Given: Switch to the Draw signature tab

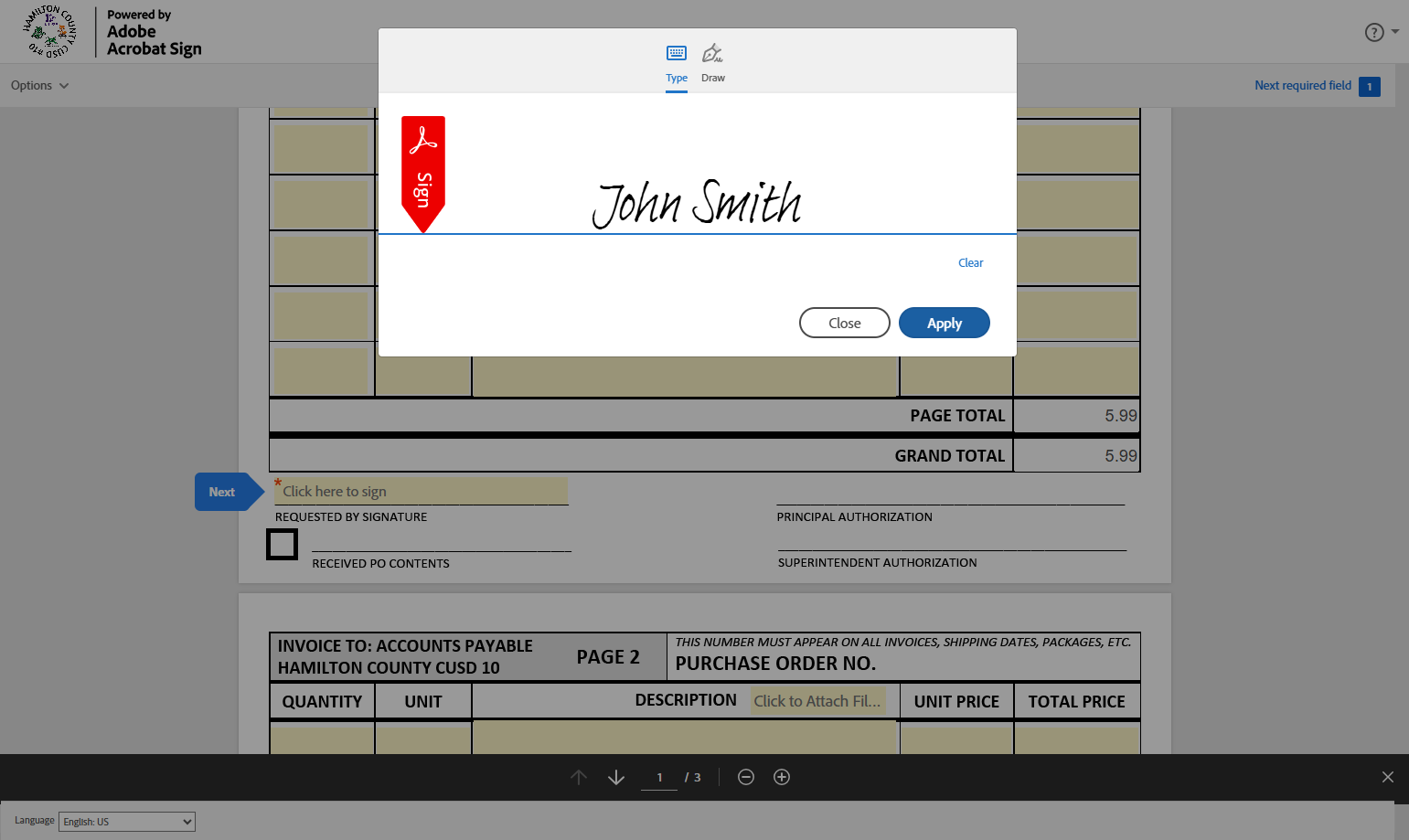Looking at the screenshot, I should click(x=713, y=64).
